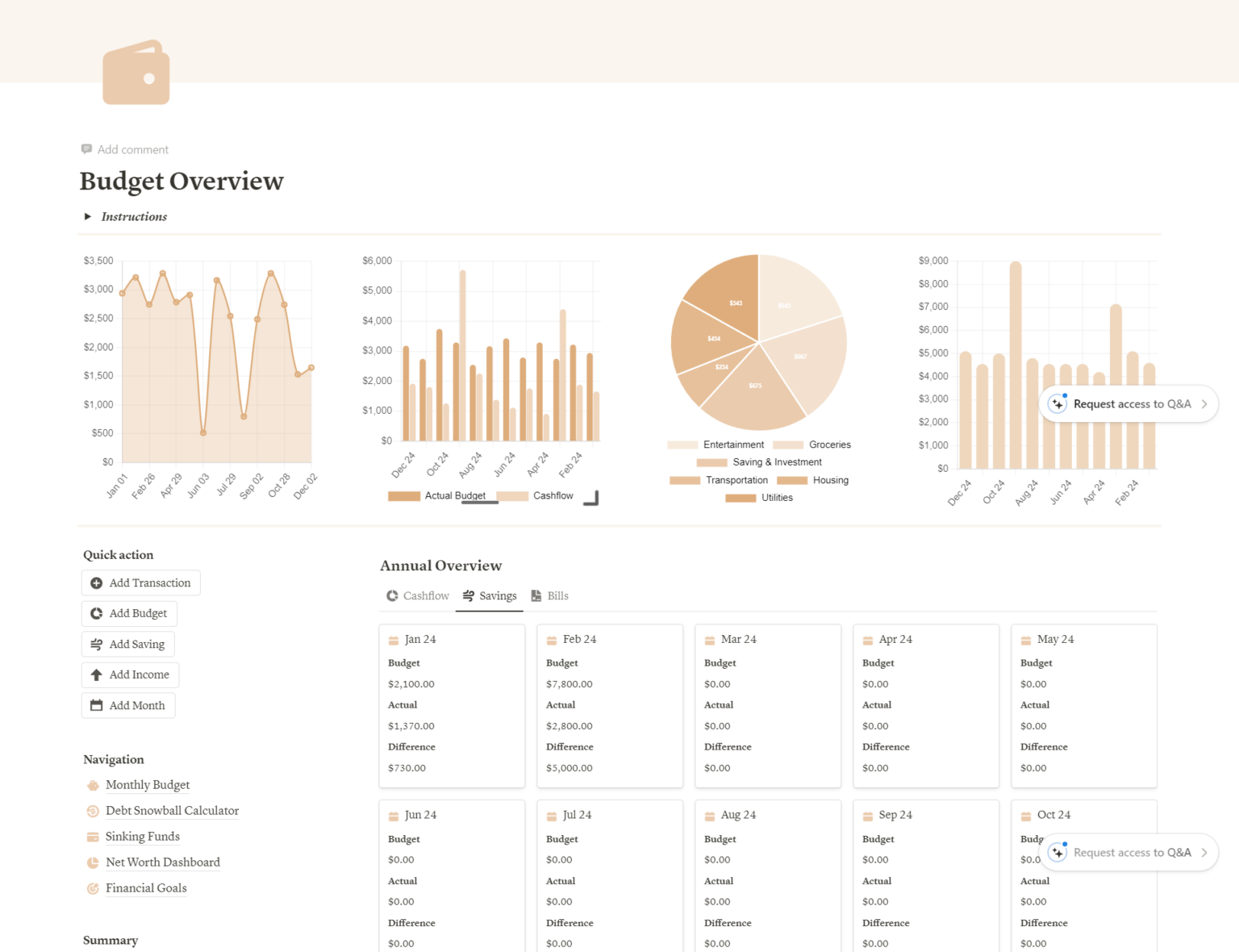Open the chevron on lower Request access to Q&A
1239x952 pixels.
(1204, 853)
